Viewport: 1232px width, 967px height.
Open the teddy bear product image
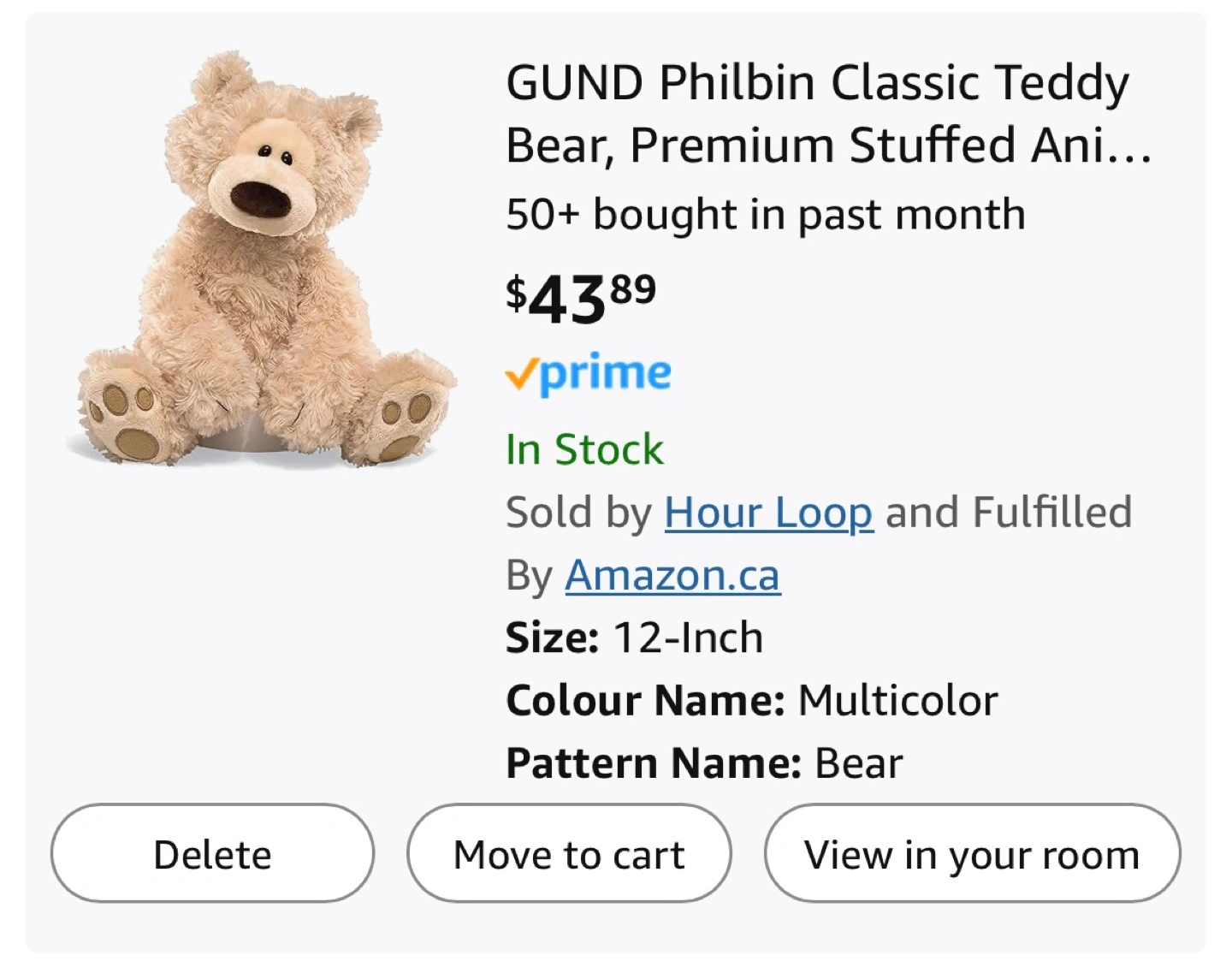(261, 259)
